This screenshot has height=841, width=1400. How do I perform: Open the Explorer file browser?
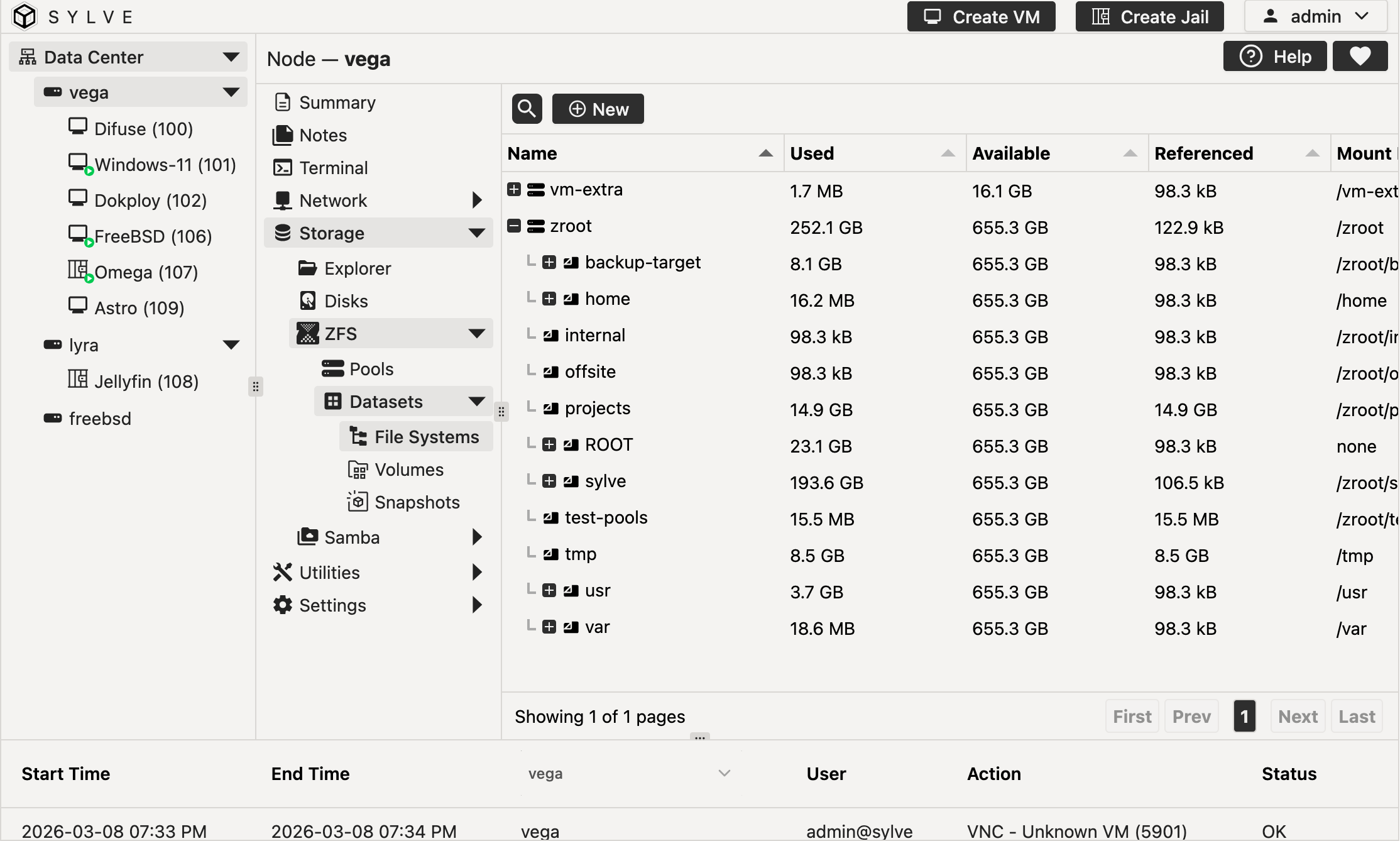pos(358,268)
